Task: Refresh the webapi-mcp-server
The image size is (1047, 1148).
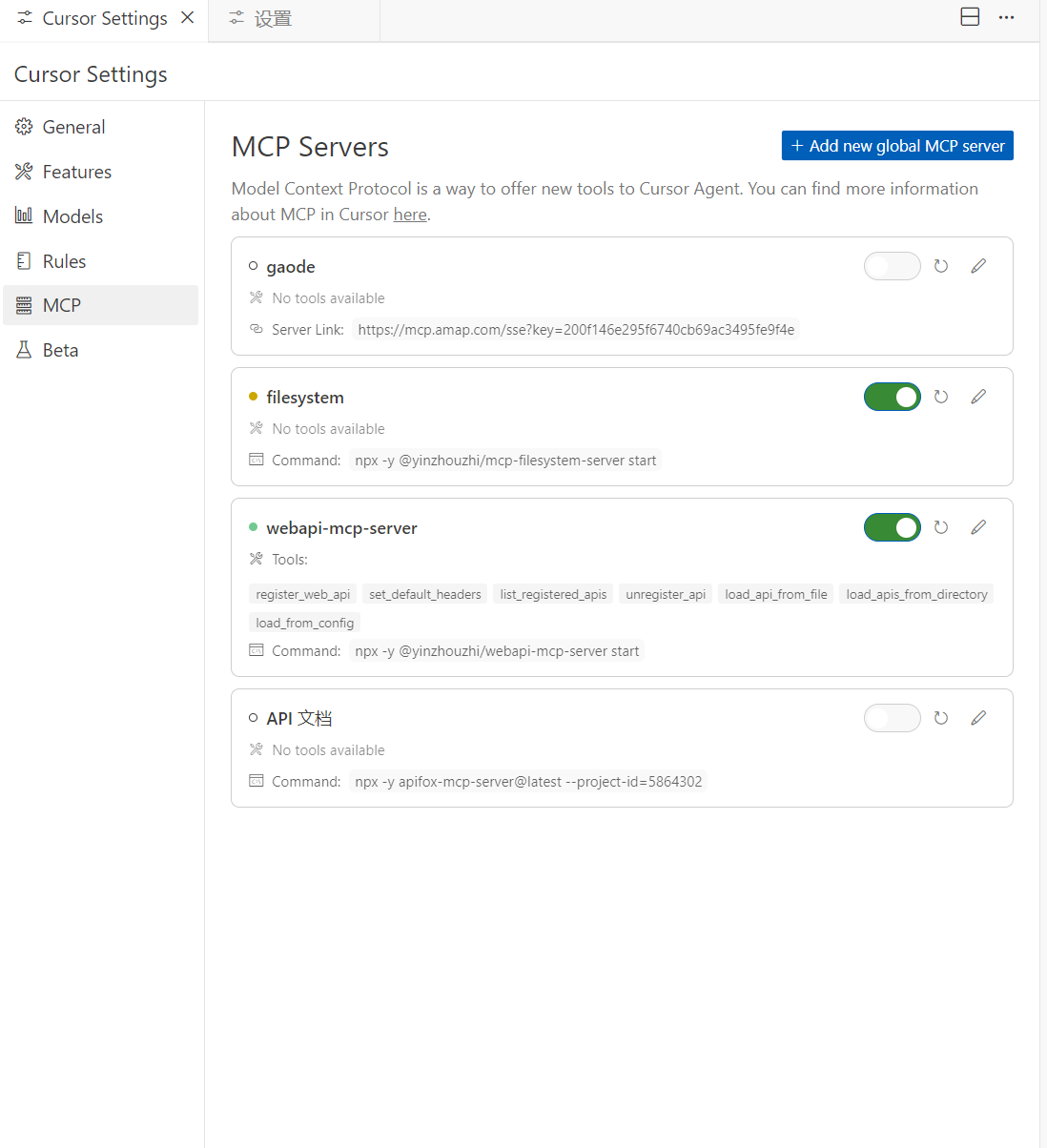Action: (x=941, y=527)
